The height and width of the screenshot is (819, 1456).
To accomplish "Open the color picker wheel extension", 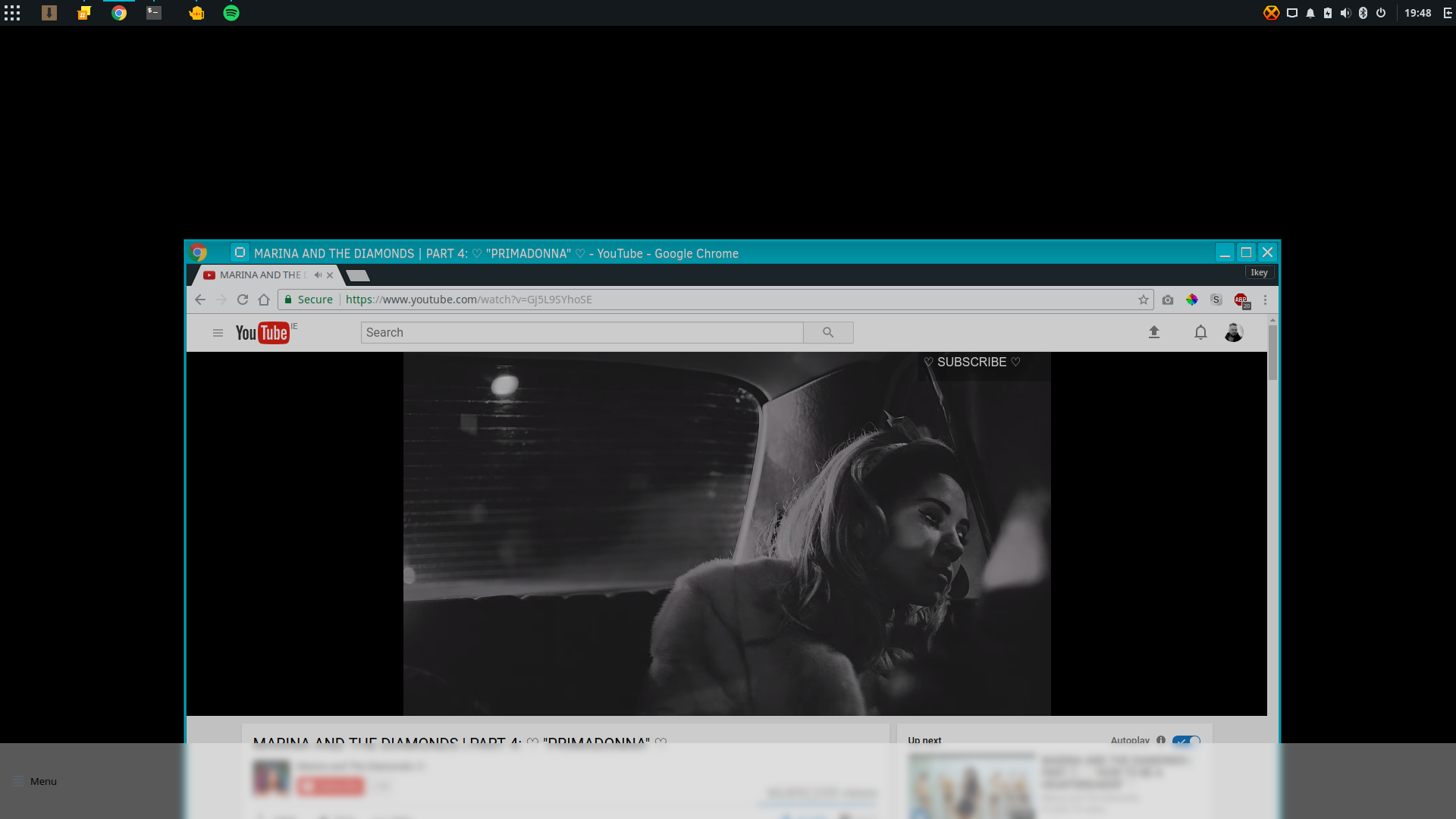I will coord(1192,300).
